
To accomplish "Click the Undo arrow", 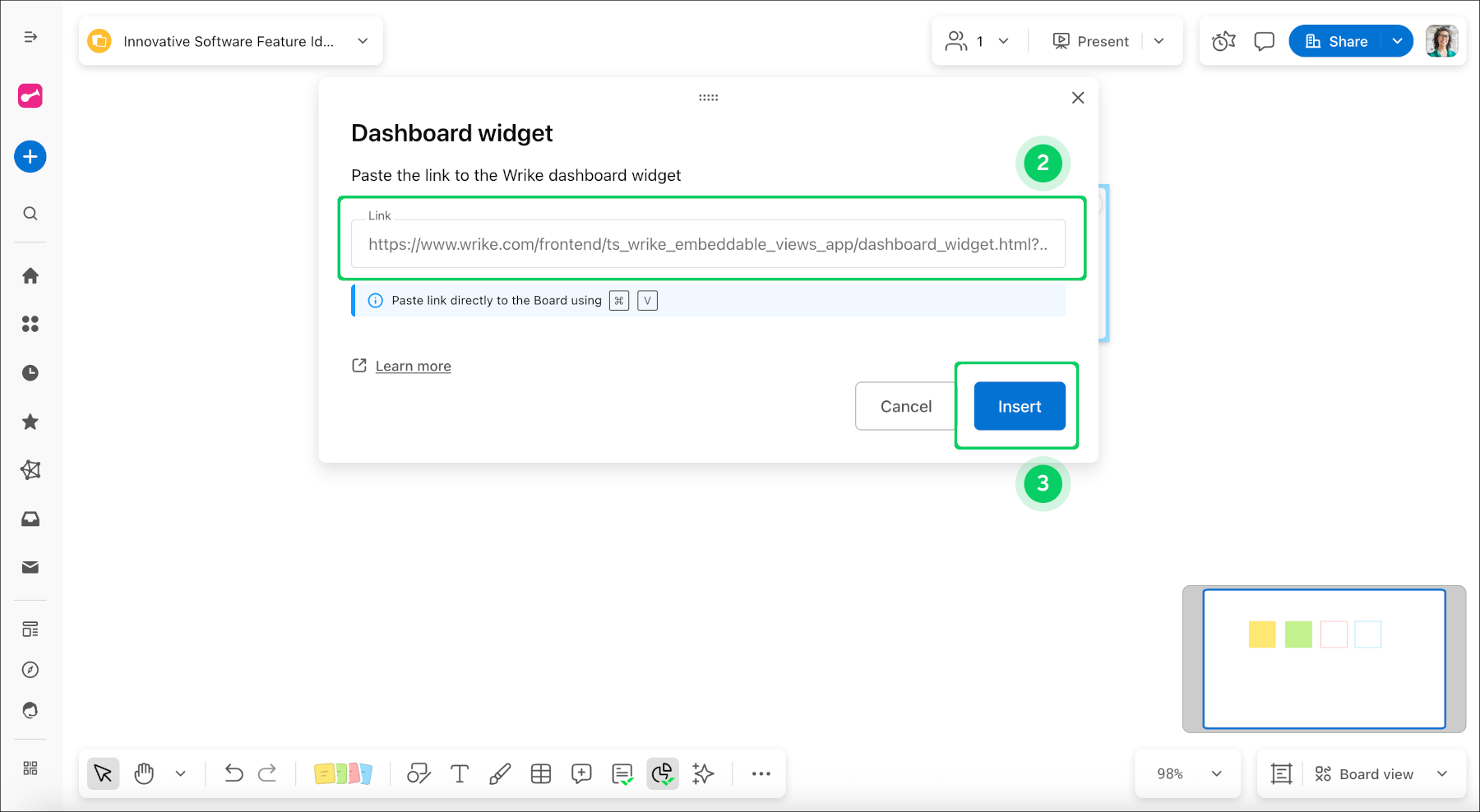I will (x=234, y=773).
